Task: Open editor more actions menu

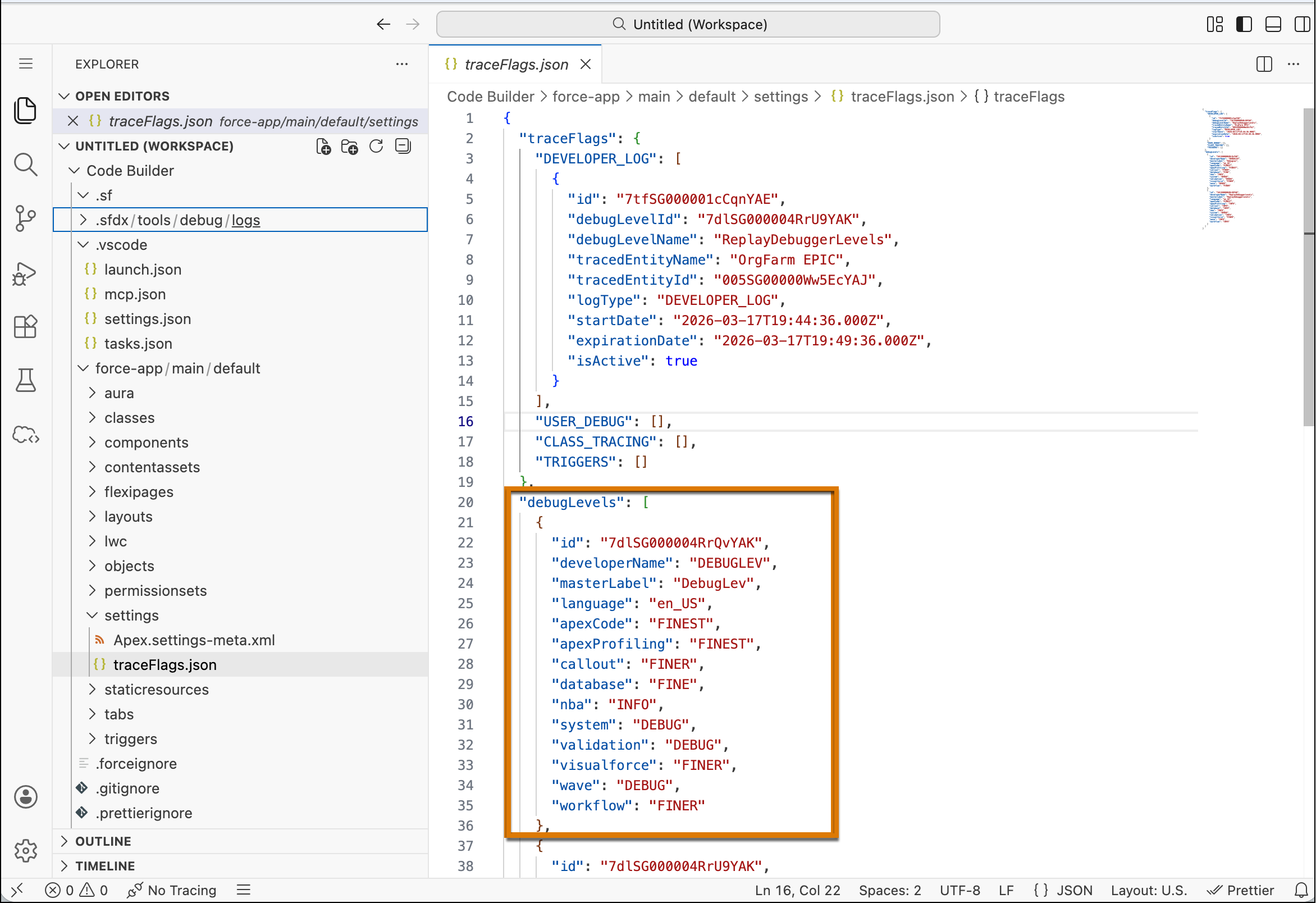Action: pos(1295,64)
